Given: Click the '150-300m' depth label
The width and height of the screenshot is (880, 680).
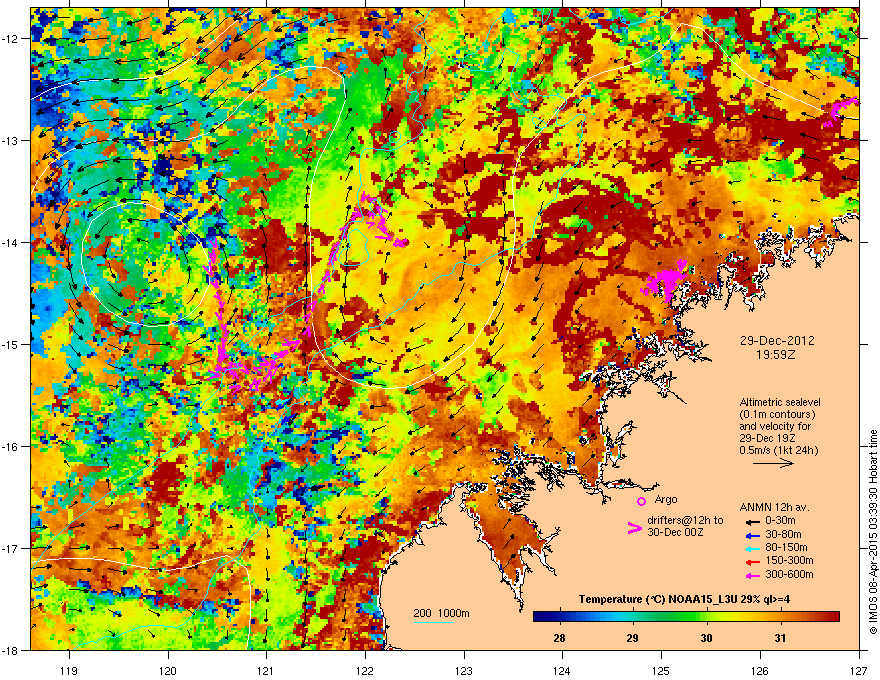Looking at the screenshot, I should (789, 560).
